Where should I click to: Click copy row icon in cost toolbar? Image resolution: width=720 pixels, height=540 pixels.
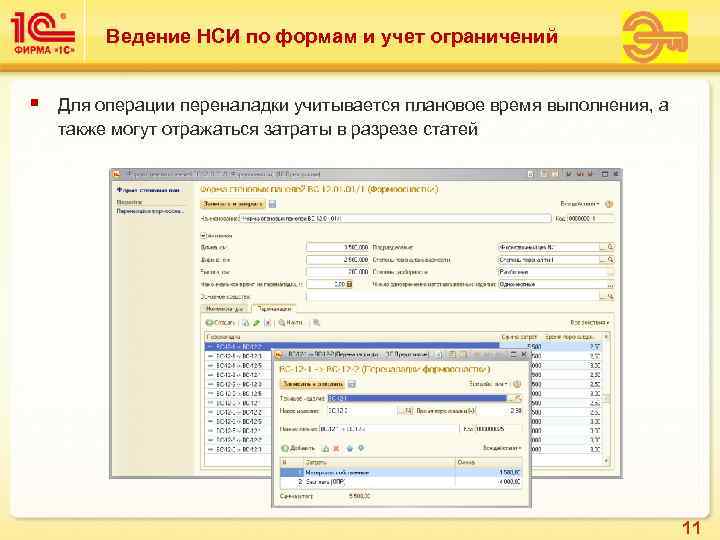point(325,448)
